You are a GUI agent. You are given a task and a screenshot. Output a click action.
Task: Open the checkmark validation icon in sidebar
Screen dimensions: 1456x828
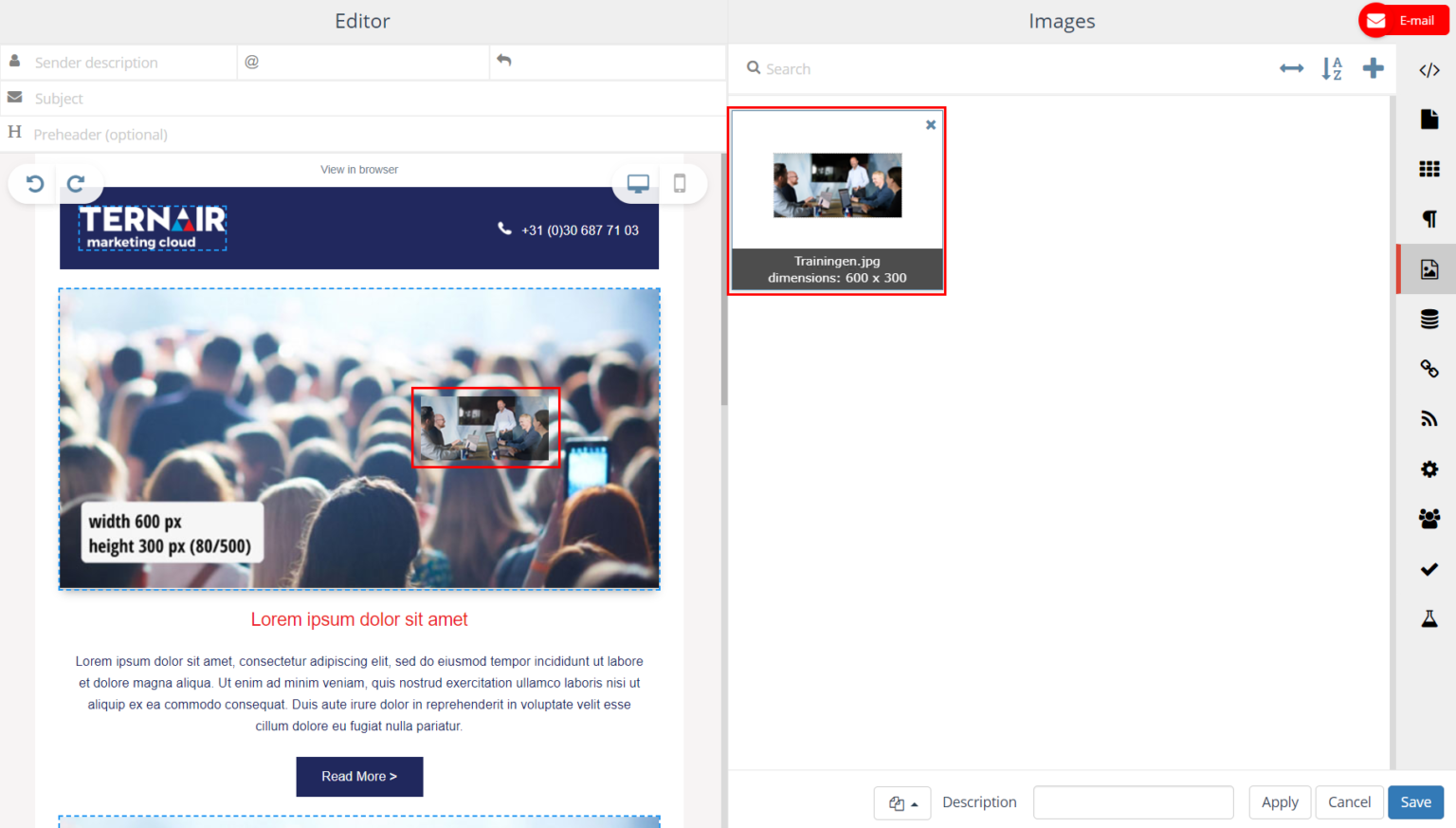tap(1429, 569)
